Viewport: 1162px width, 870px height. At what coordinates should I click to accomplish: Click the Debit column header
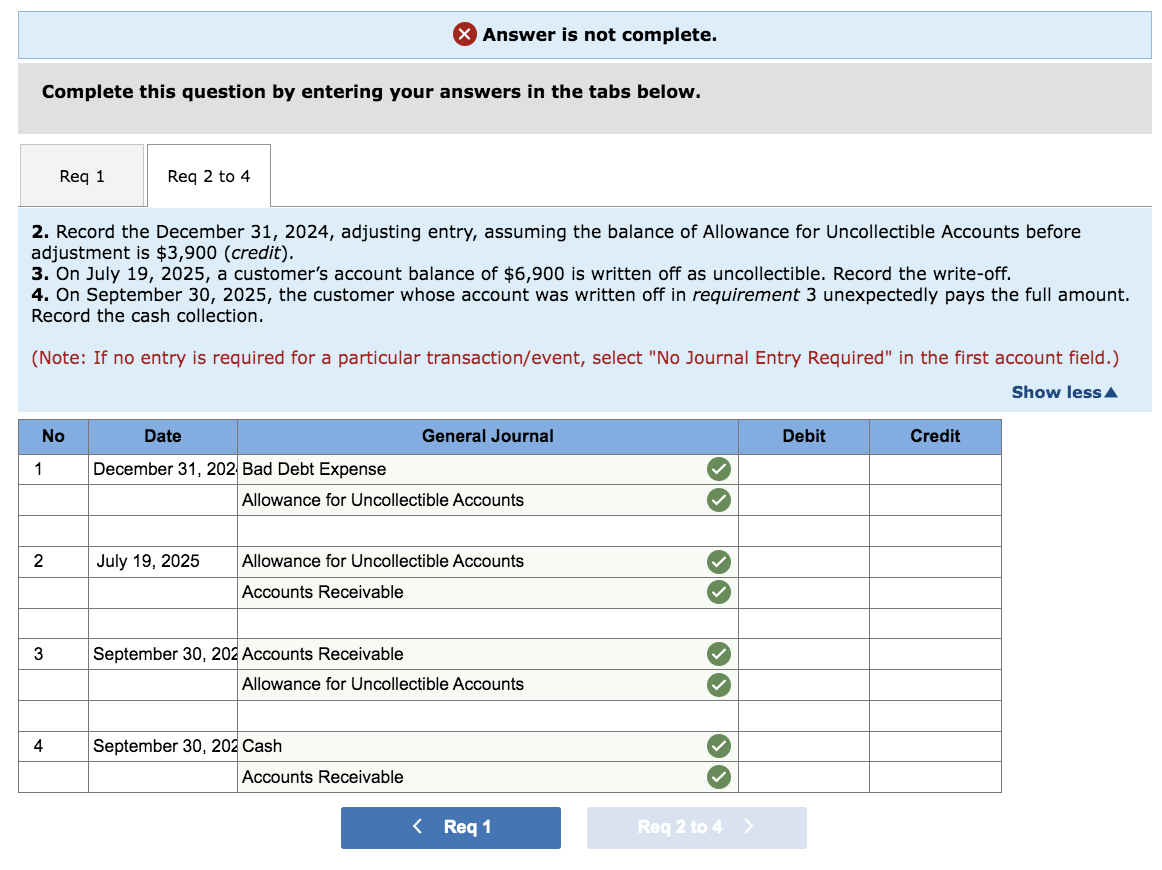pyautogui.click(x=804, y=436)
